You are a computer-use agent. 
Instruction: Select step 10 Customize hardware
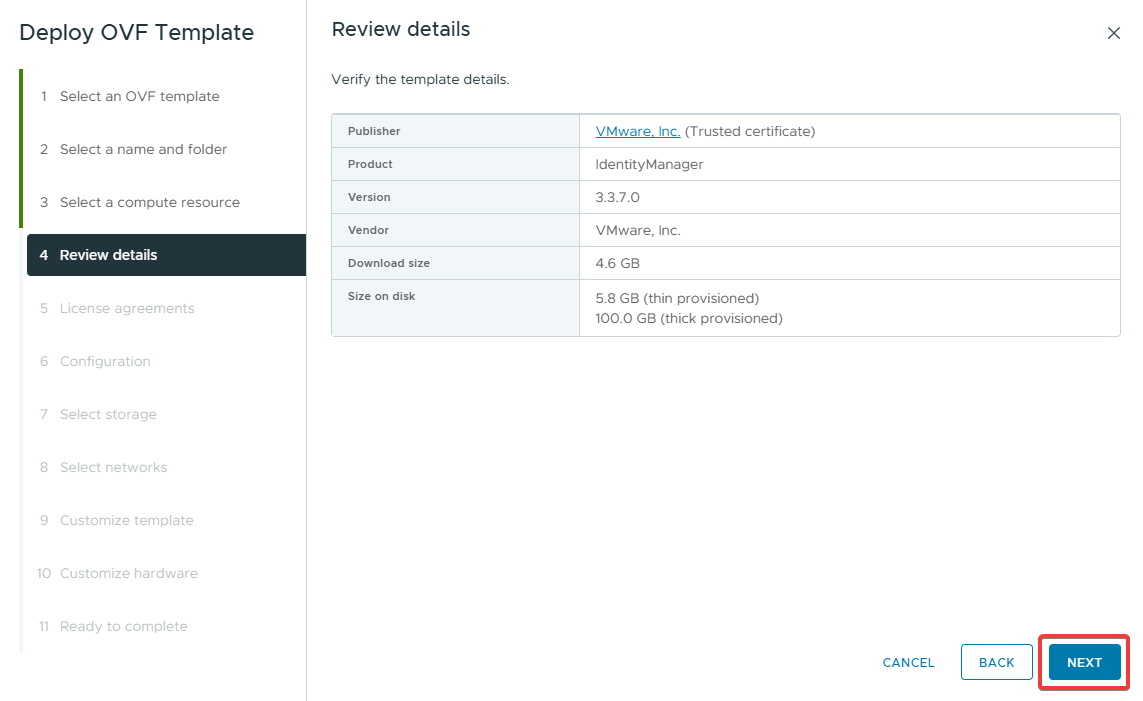128,573
